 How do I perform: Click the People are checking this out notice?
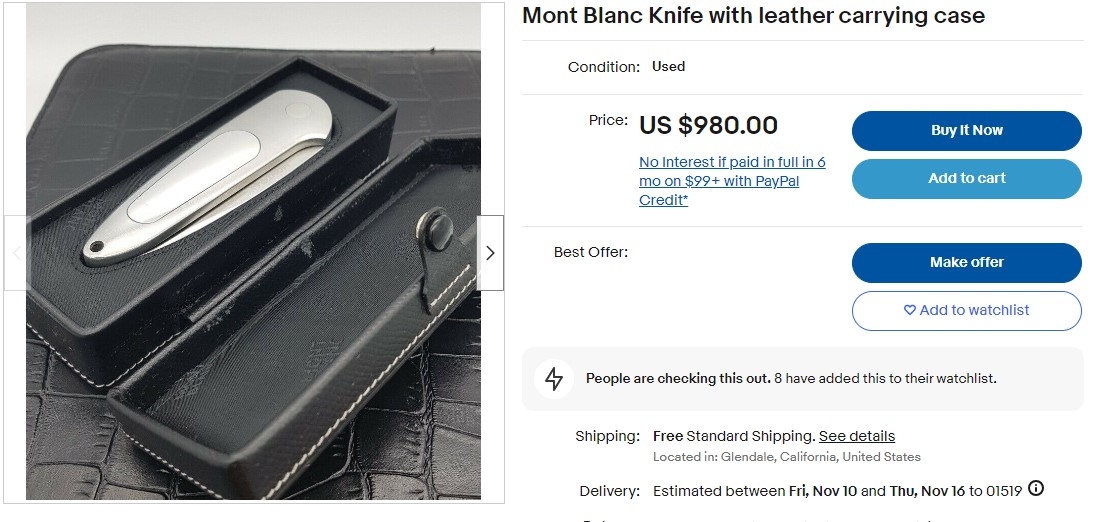[790, 379]
